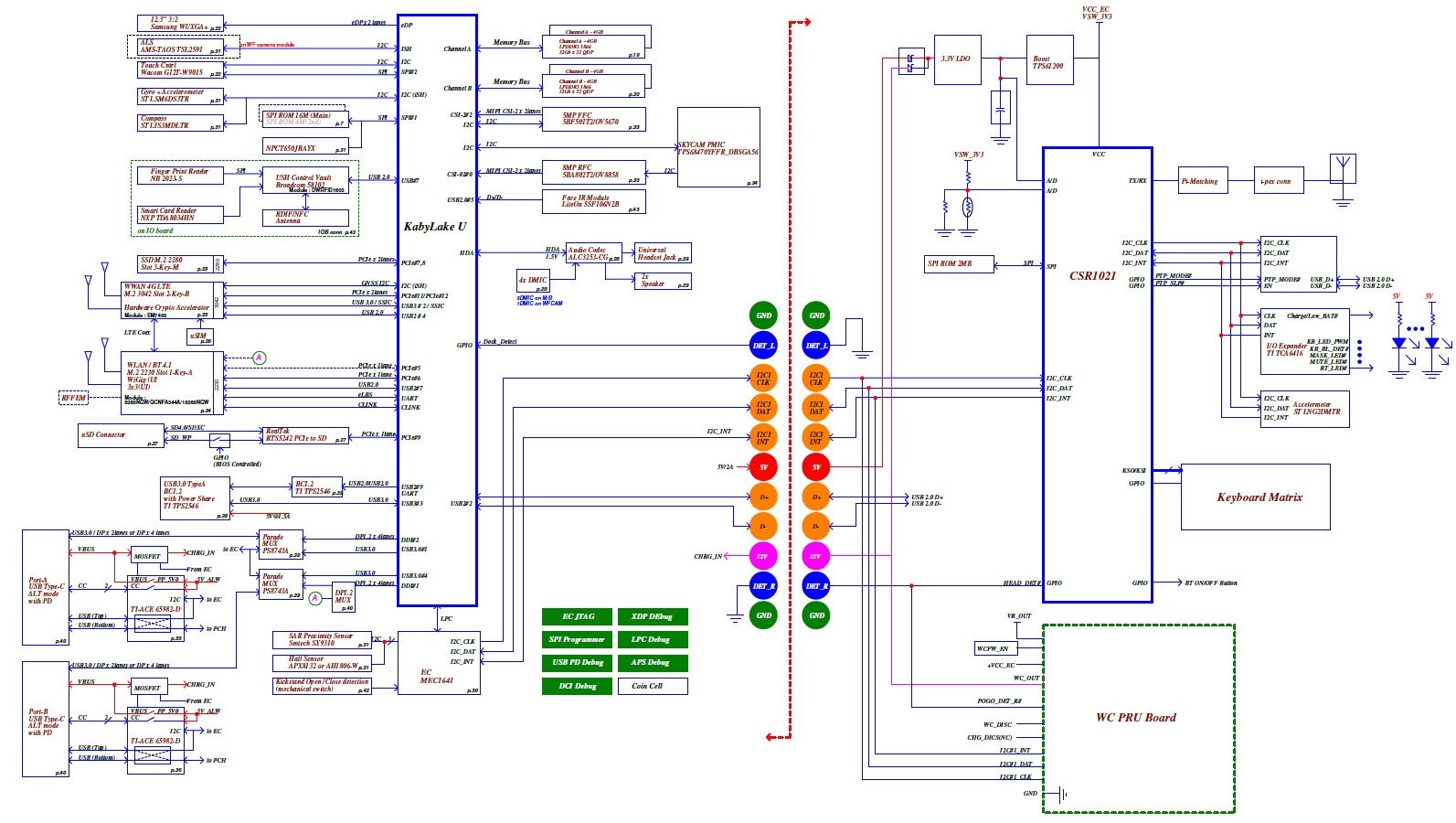
Task: Click the antenna symbol beside i-pex conn
Action: (x=1343, y=170)
